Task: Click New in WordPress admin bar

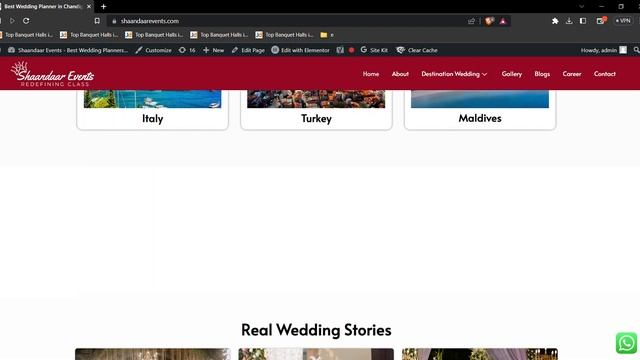Action: 213,50
